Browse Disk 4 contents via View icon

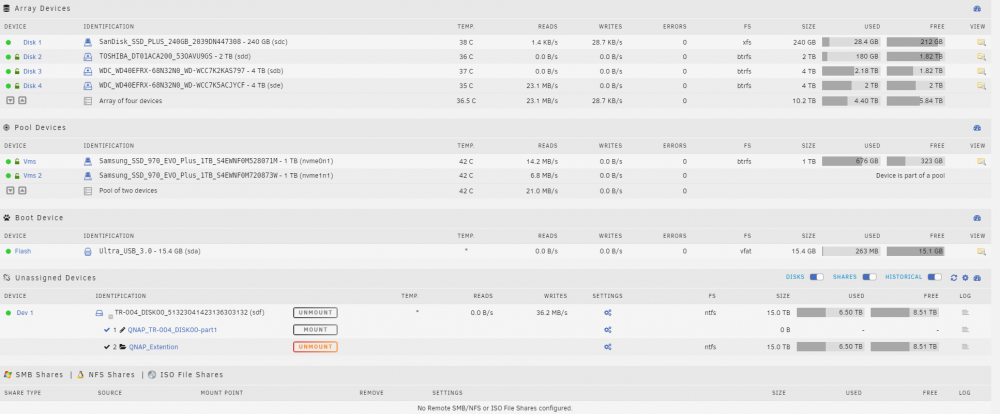click(981, 85)
